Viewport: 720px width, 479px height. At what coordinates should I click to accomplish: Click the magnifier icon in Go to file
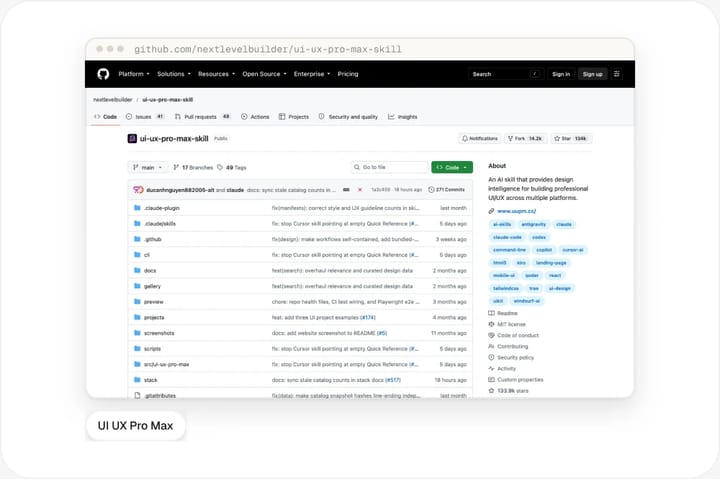click(357, 167)
